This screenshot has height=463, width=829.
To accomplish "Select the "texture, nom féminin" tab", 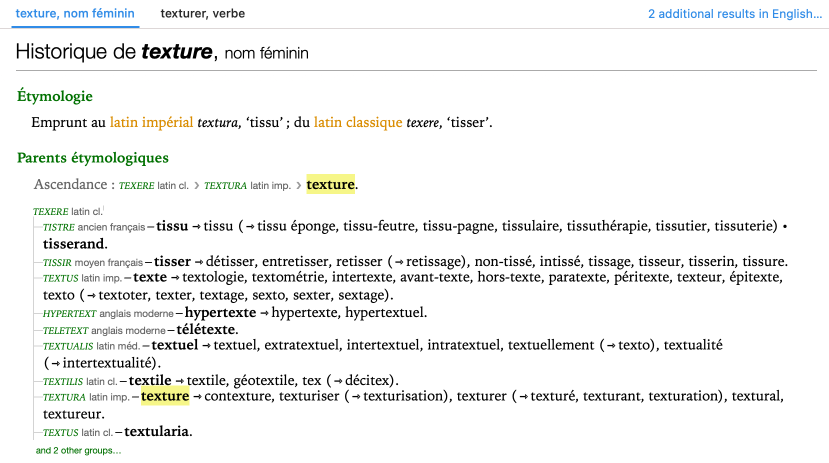I will 77,14.
